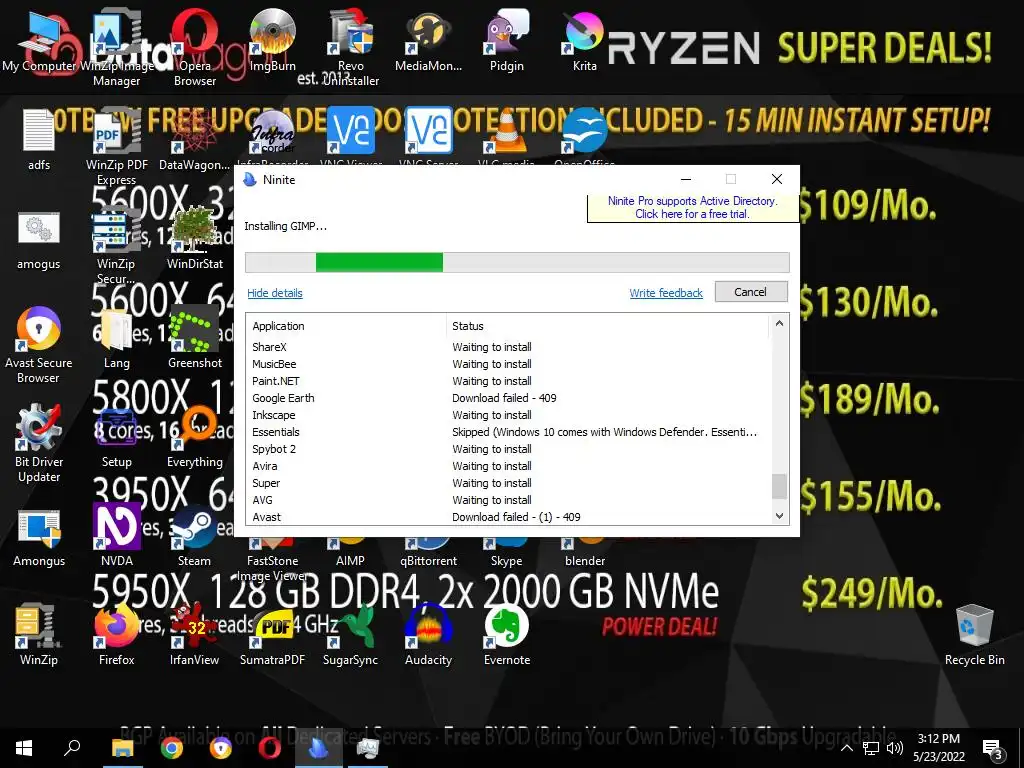This screenshot has height=768, width=1024.
Task: Switch to Ninite taskbar button
Action: (319, 748)
